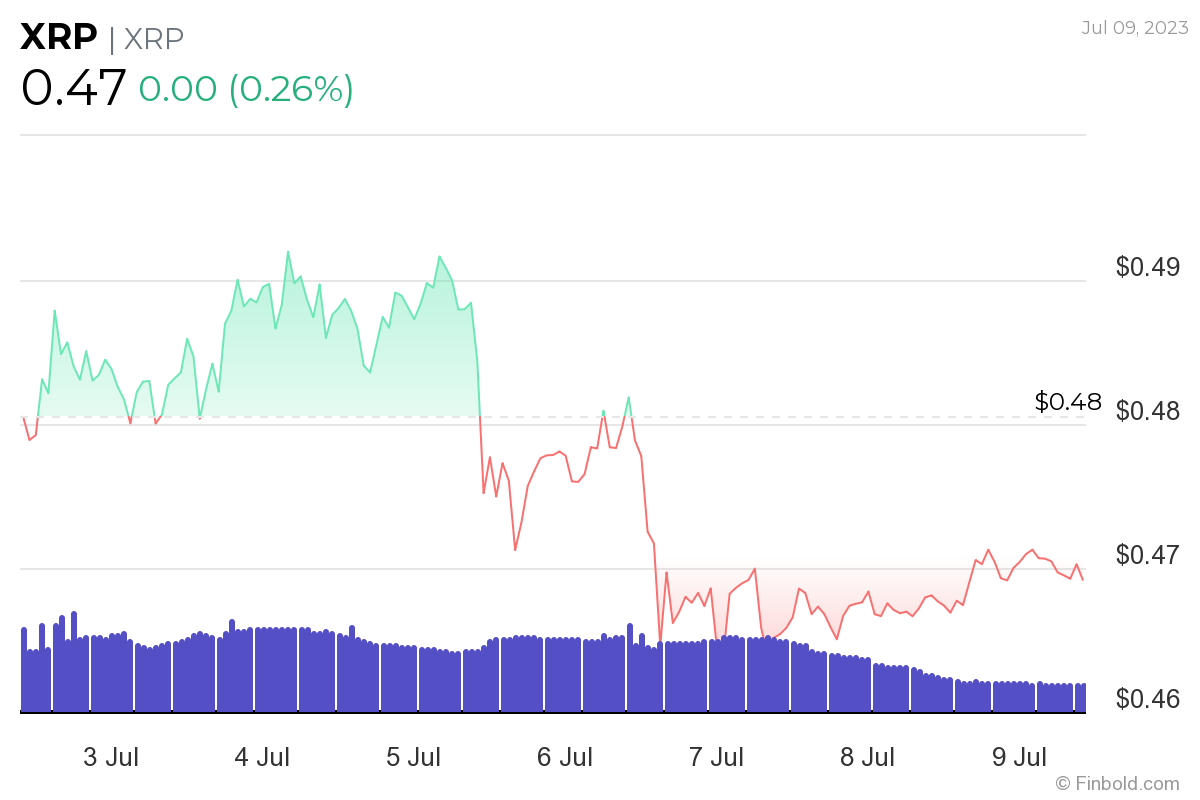This screenshot has height=800, width=1200.
Task: Click the green percentage change (0.26%)
Action: tap(290, 90)
